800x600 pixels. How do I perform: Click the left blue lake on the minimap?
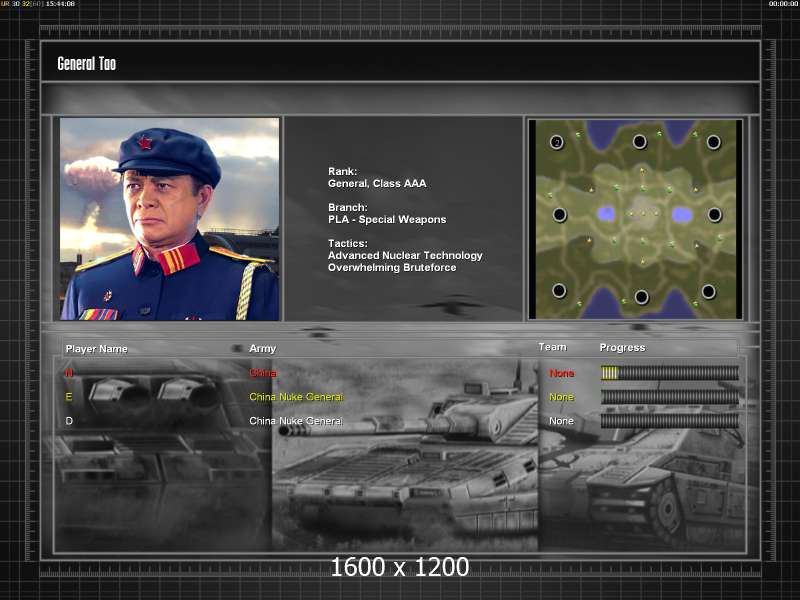click(x=606, y=214)
